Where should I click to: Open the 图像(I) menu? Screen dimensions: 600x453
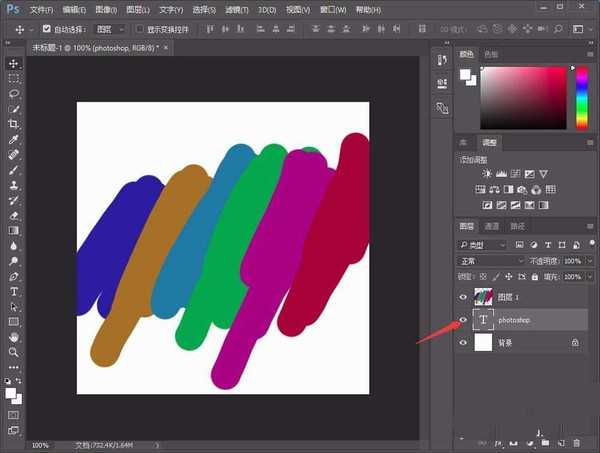pos(106,9)
